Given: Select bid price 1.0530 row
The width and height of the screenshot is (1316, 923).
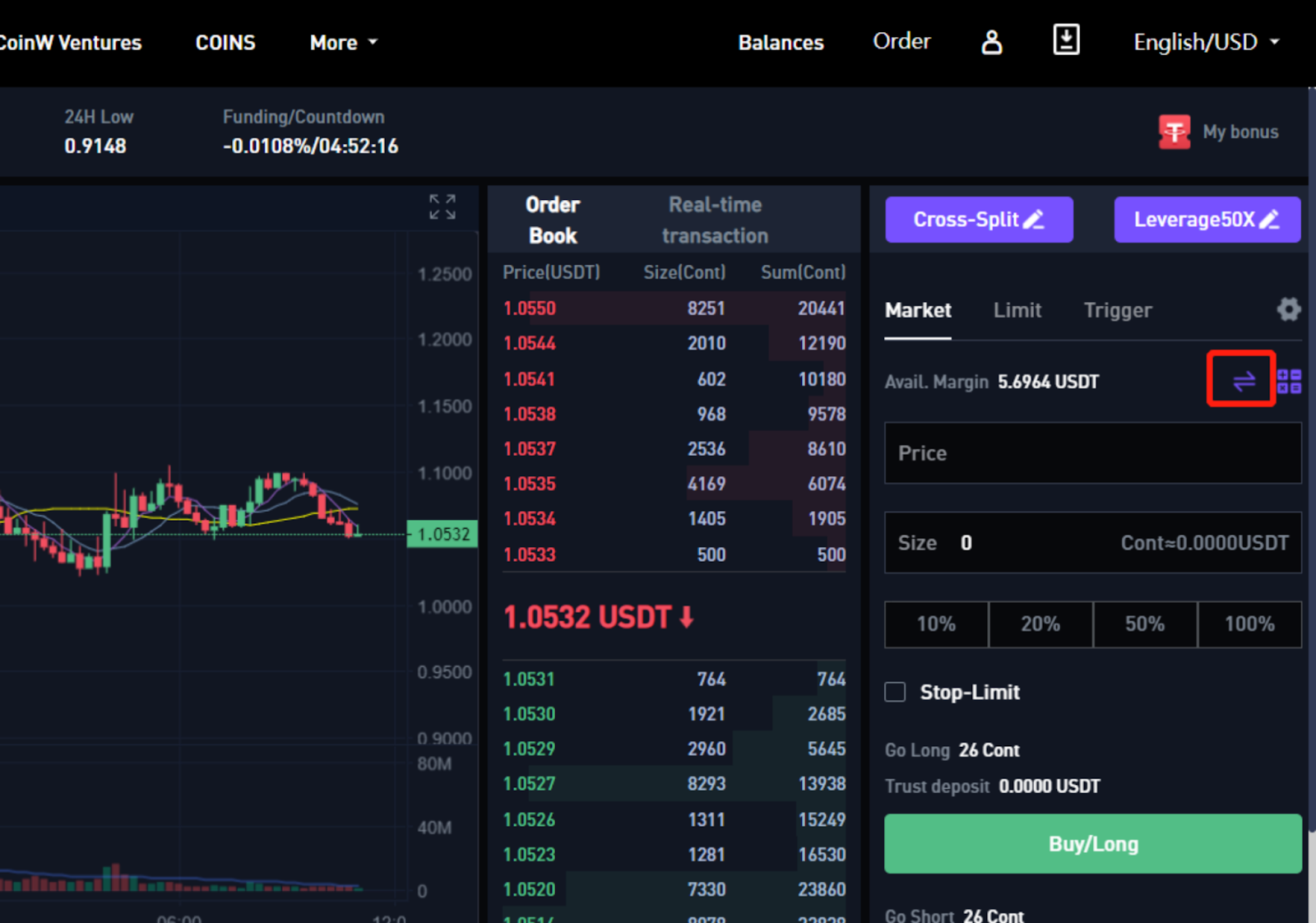Looking at the screenshot, I should tap(674, 714).
